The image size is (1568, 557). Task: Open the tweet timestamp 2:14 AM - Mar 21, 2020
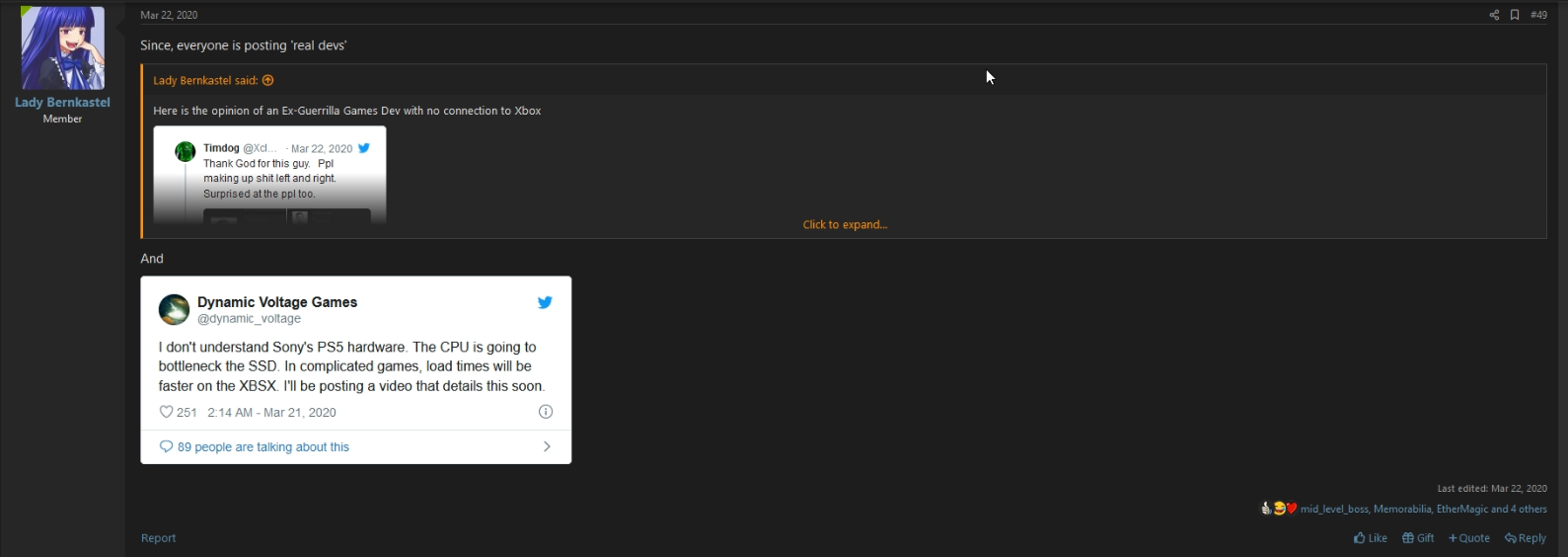pyautogui.click(x=271, y=413)
